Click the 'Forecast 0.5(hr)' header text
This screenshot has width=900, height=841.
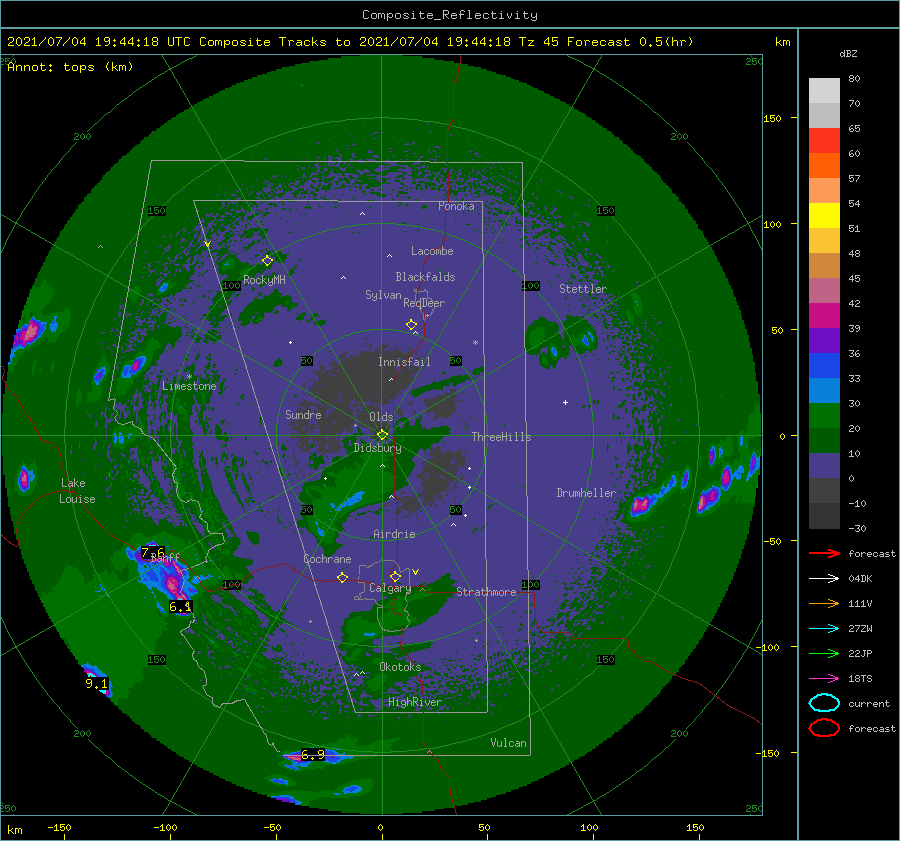click(630, 42)
